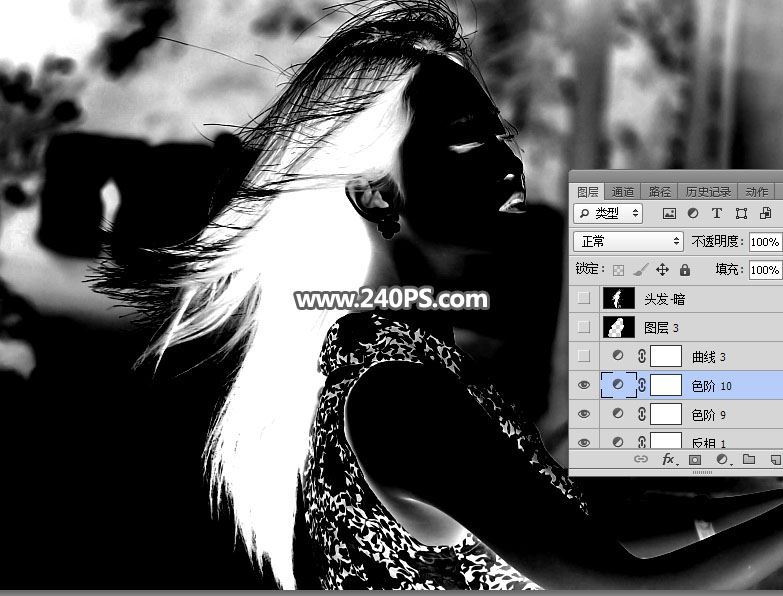Hide the 色阶 10 layer
Viewport: 783px width, 596px height.
click(583, 385)
